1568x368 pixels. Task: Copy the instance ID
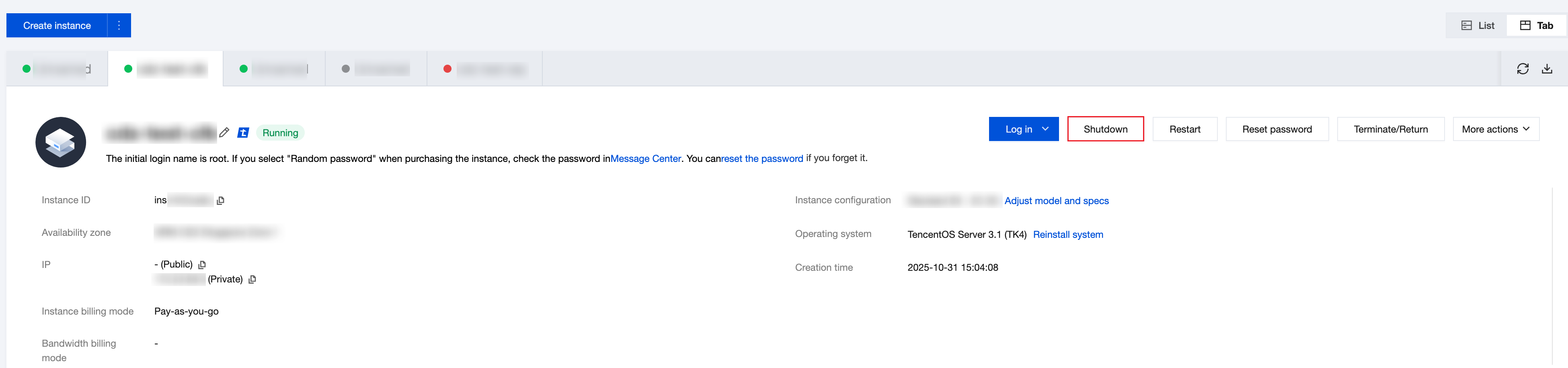[220, 201]
